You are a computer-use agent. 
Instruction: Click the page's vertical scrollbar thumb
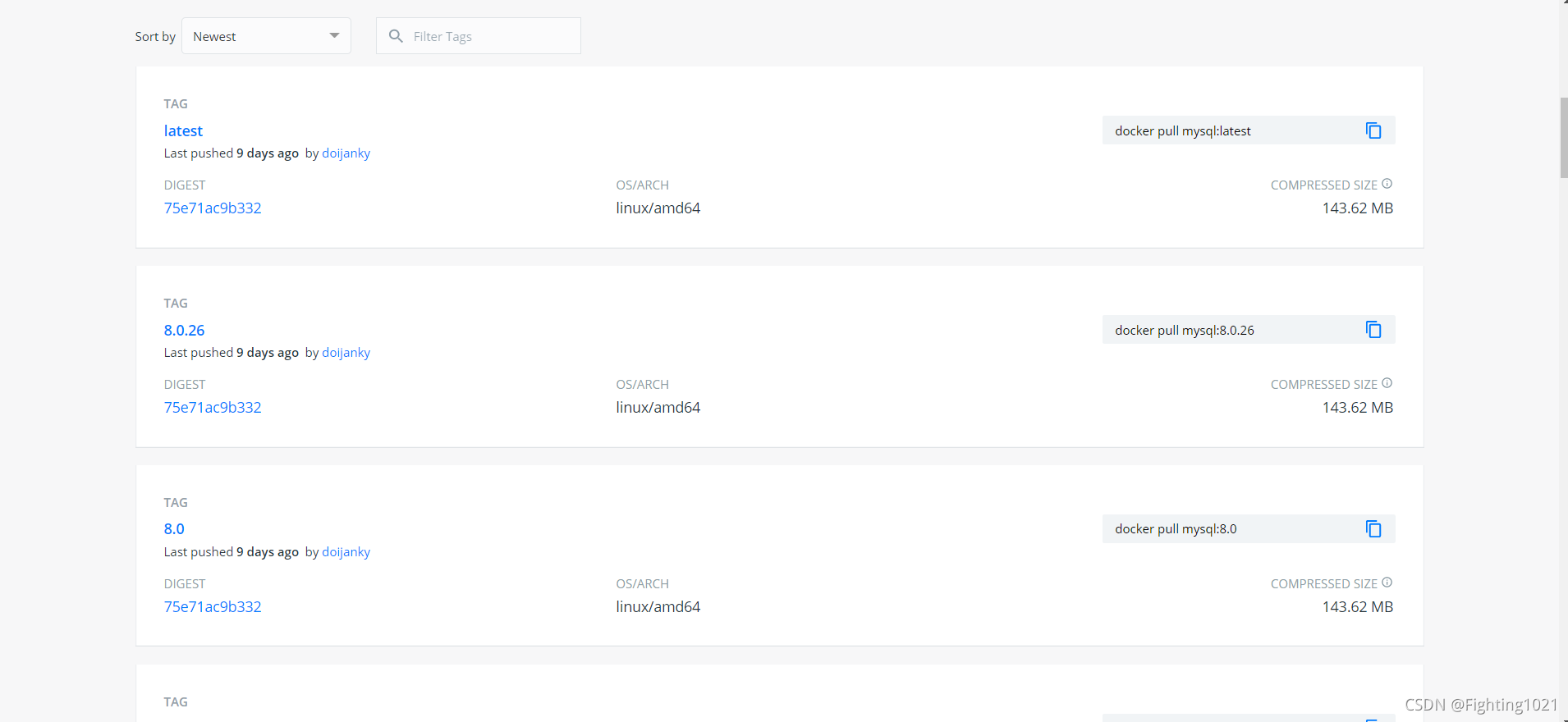click(1564, 138)
